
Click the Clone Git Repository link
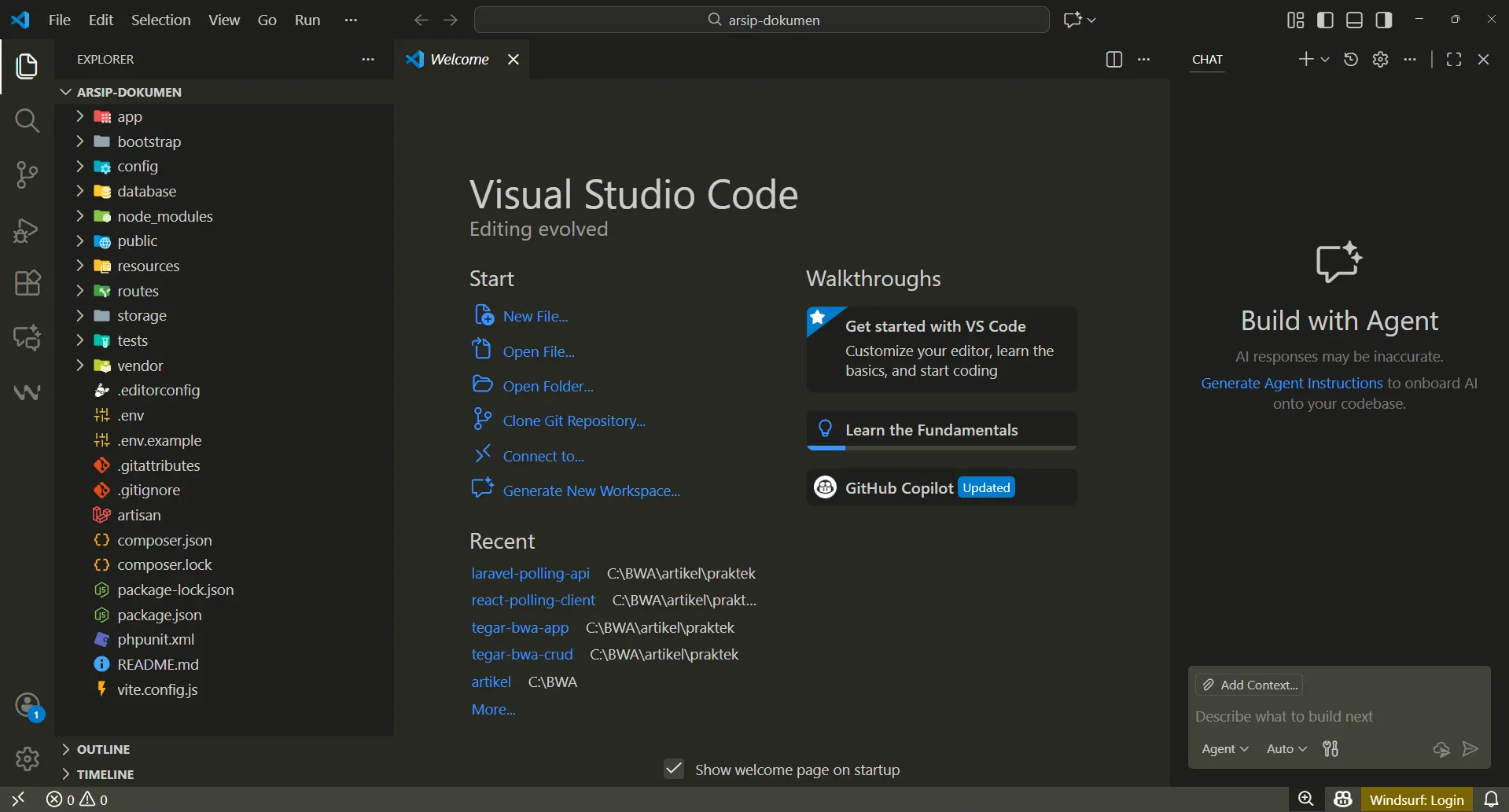pos(573,421)
